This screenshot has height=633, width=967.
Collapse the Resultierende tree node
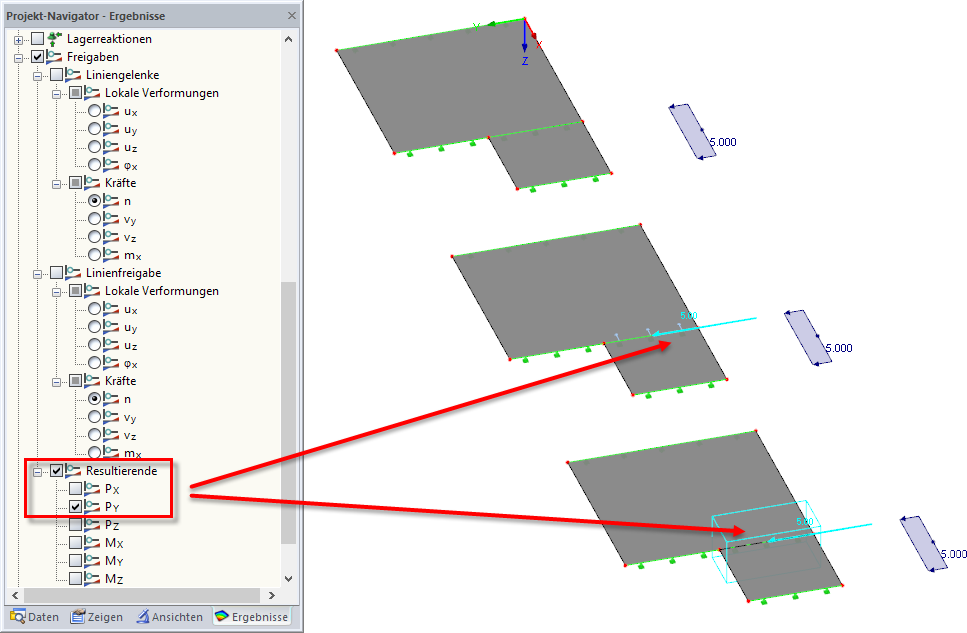tap(38, 472)
